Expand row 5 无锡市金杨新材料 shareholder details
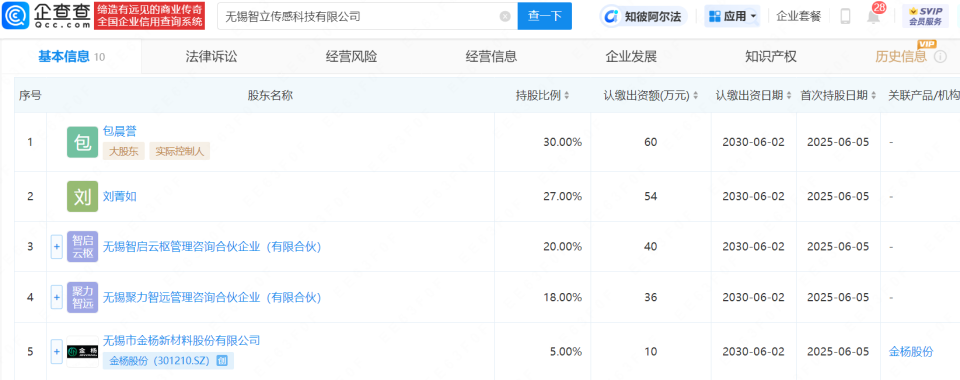The width and height of the screenshot is (960, 380). (x=57, y=352)
